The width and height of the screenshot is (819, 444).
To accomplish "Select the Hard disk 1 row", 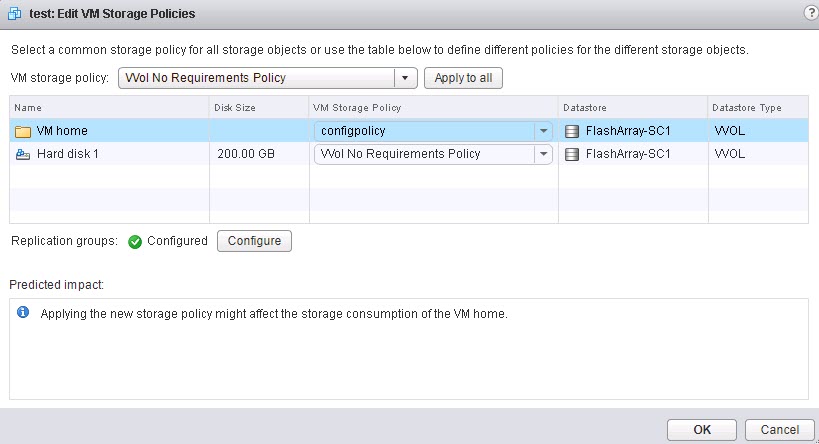I will click(409, 154).
